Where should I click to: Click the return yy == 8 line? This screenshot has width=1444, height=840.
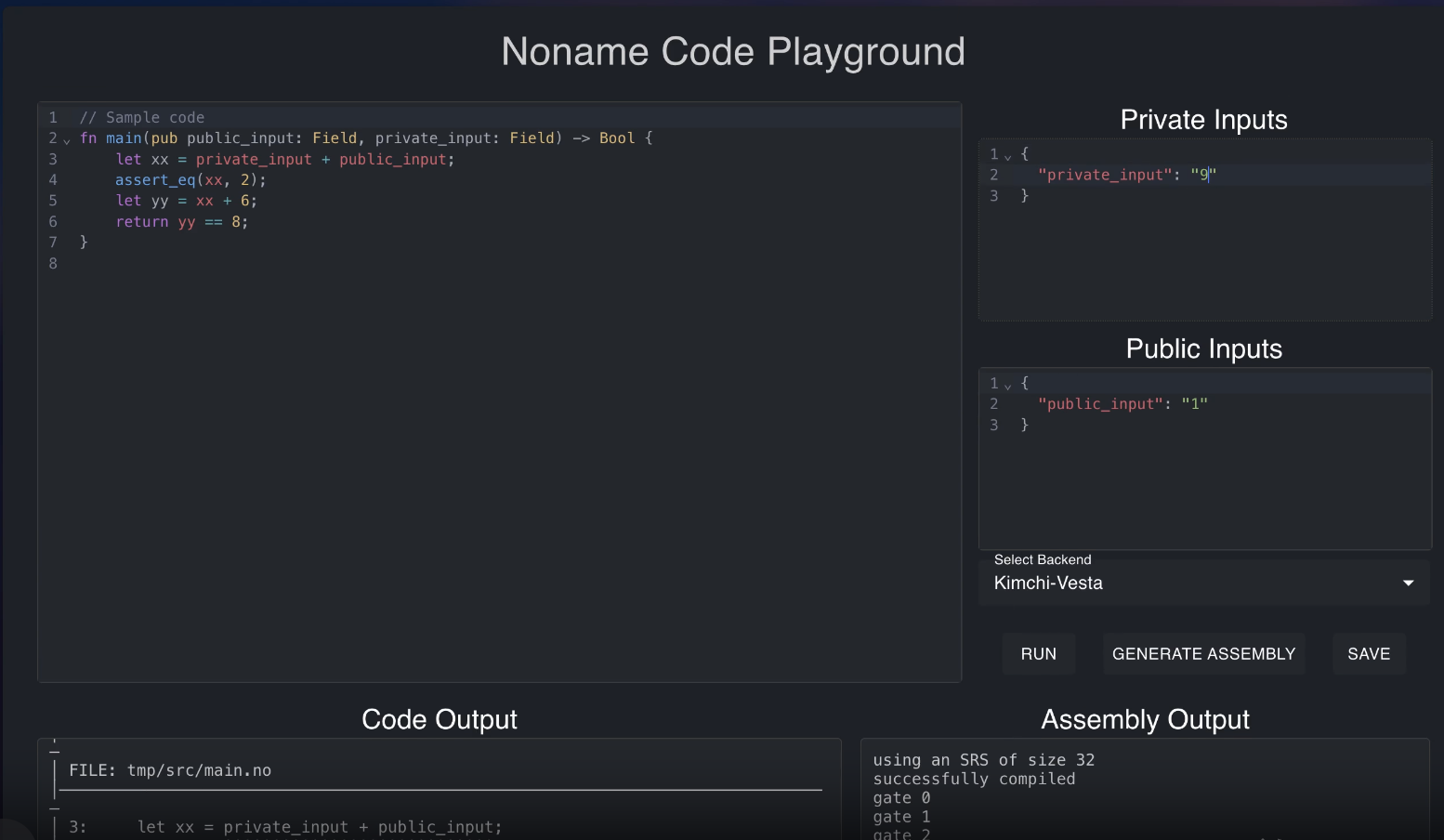point(181,222)
